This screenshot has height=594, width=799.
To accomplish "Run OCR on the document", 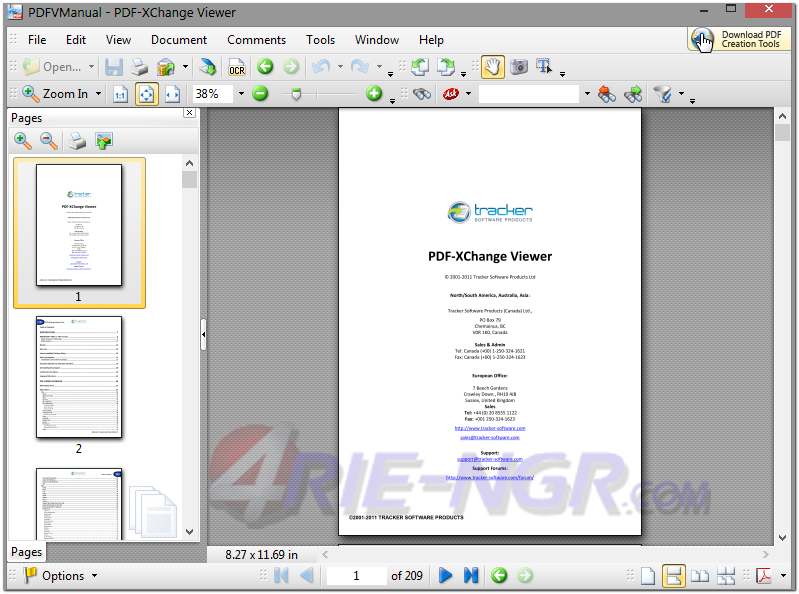I will [x=237, y=67].
